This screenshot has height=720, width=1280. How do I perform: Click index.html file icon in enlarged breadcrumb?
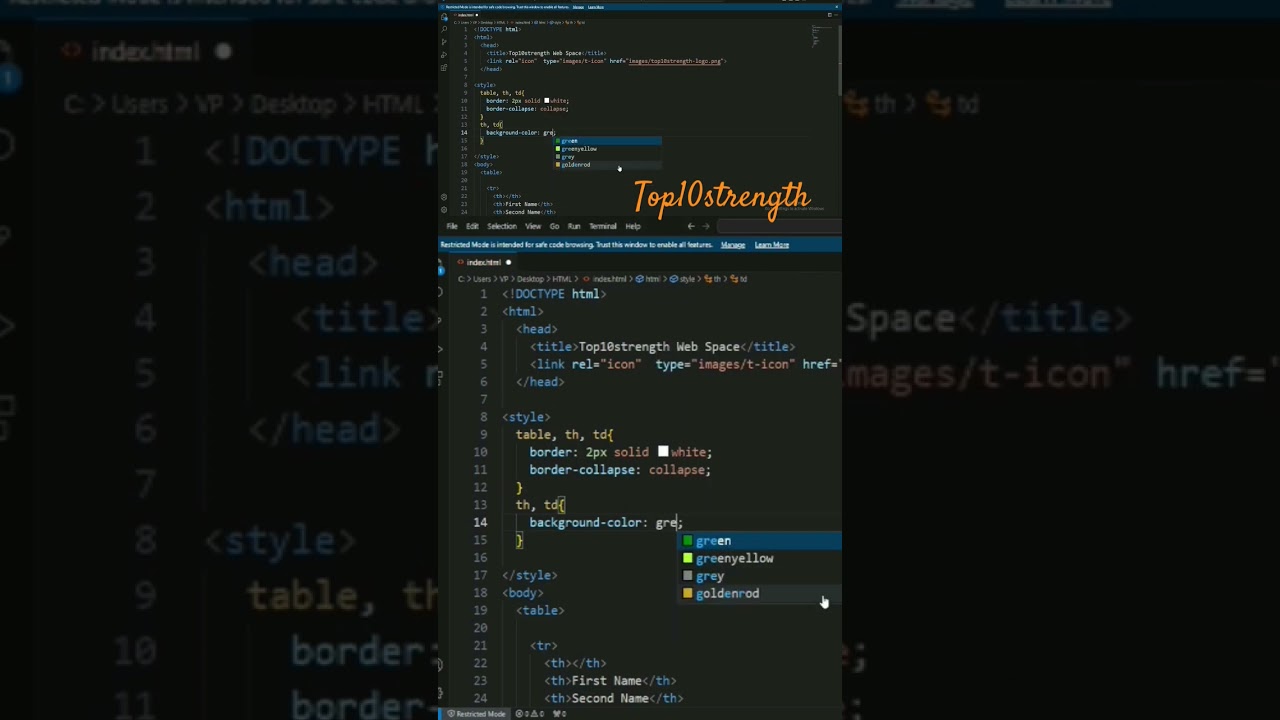[586, 279]
